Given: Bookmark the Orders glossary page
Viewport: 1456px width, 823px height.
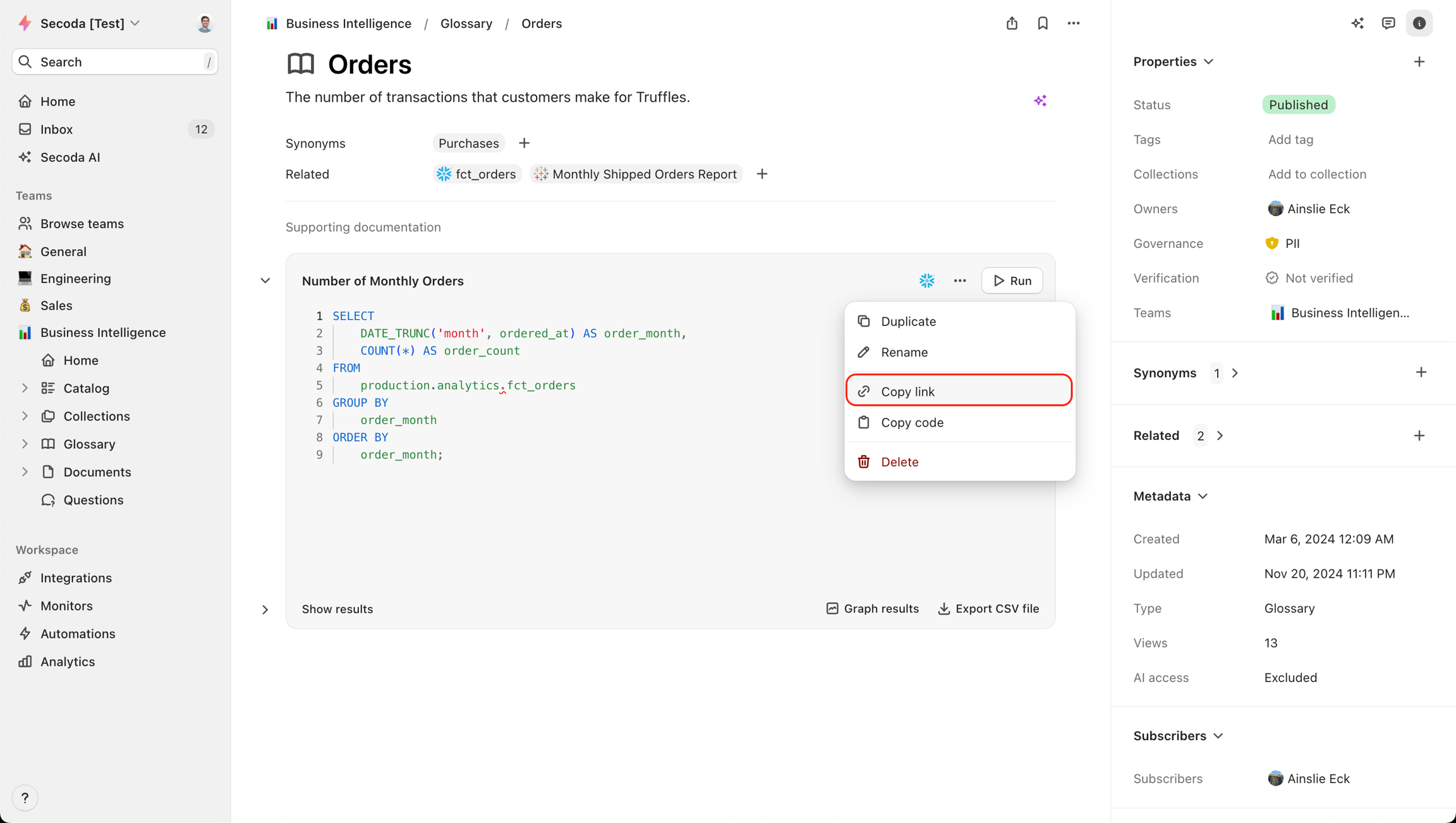Looking at the screenshot, I should click(x=1043, y=23).
